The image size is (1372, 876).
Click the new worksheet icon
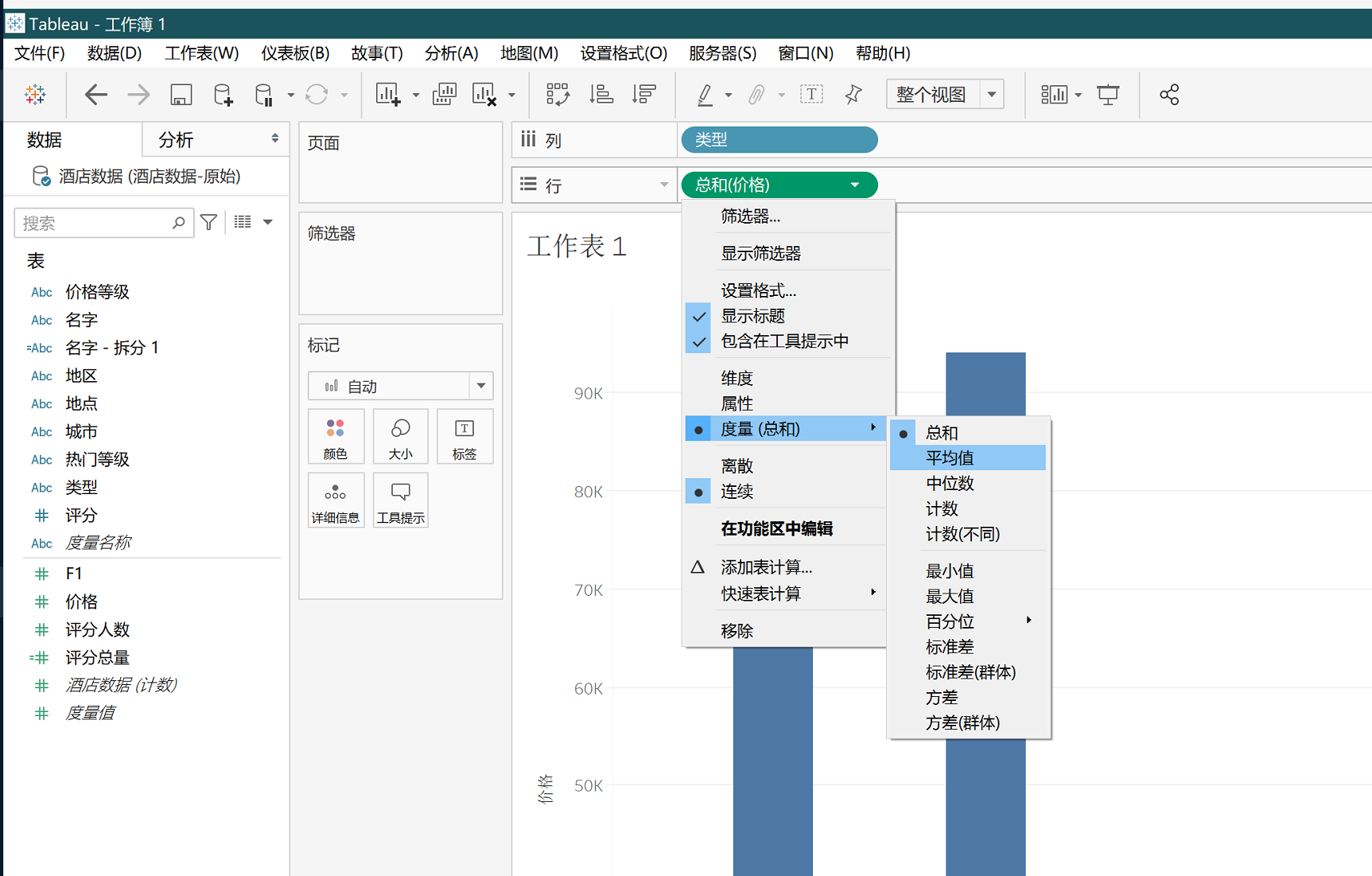tap(387, 95)
